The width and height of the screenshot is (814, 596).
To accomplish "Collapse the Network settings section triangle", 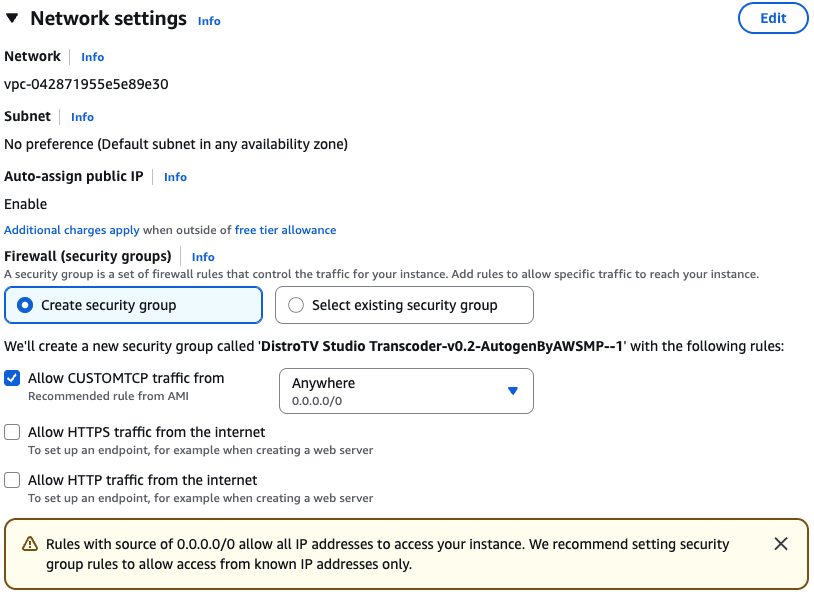I will pyautogui.click(x=13, y=19).
